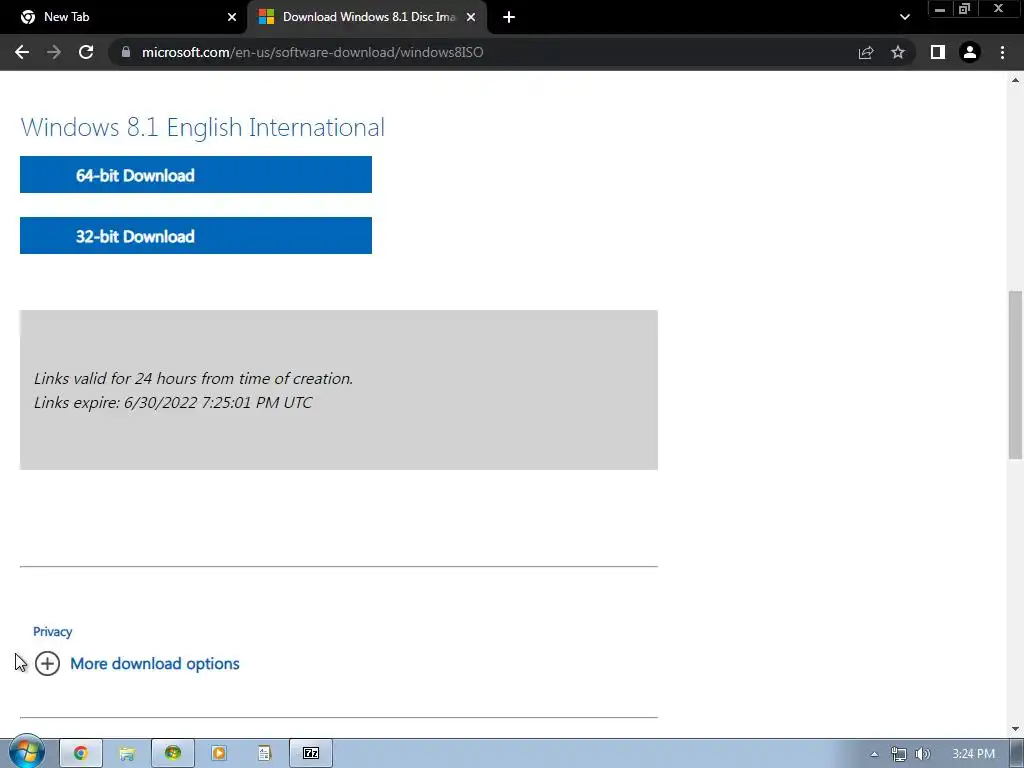Switch to the New Tab tab
This screenshot has height=768, width=1024.
coord(124,17)
